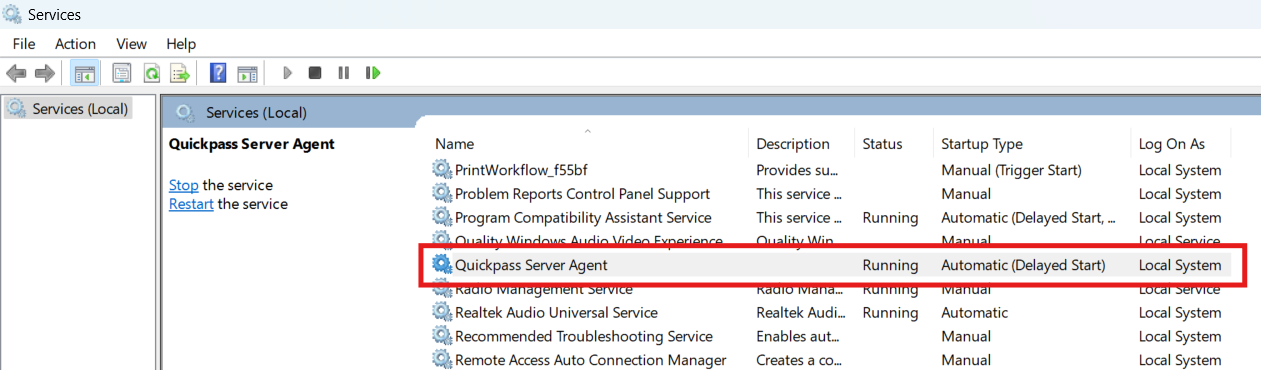The width and height of the screenshot is (1261, 370).
Task: Select the Realtek Audio Universal Service row
Action: coord(831,313)
